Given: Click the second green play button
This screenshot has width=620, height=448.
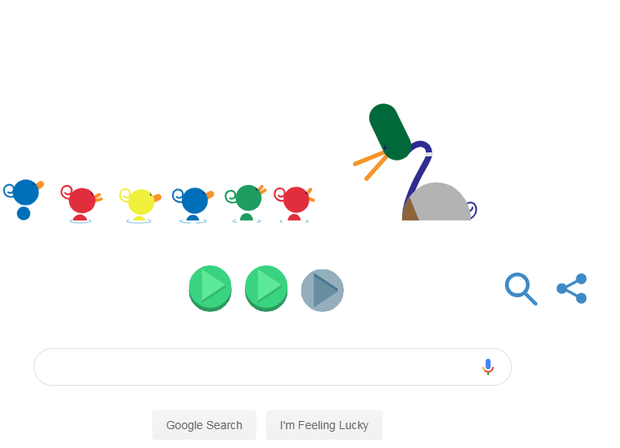Looking at the screenshot, I should tap(266, 288).
